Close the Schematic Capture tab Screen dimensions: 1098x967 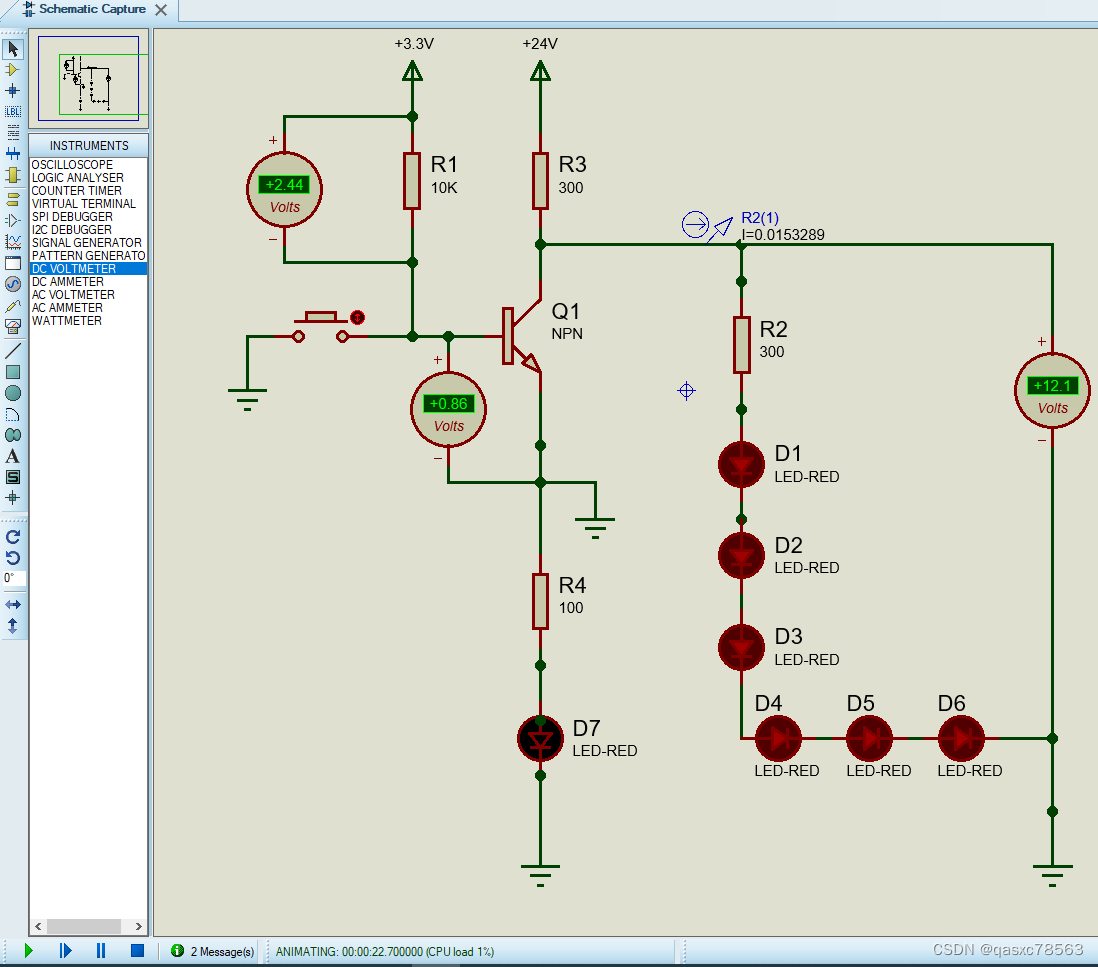tap(161, 10)
